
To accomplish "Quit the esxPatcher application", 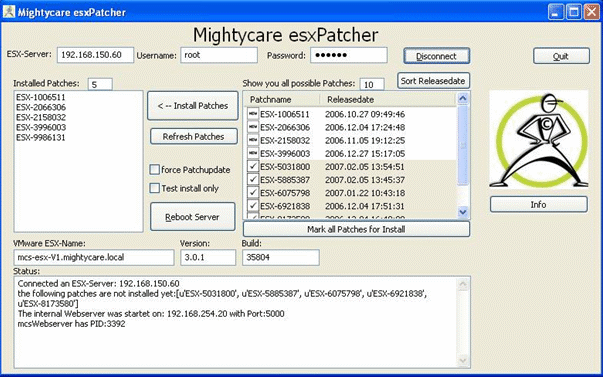I will [561, 56].
